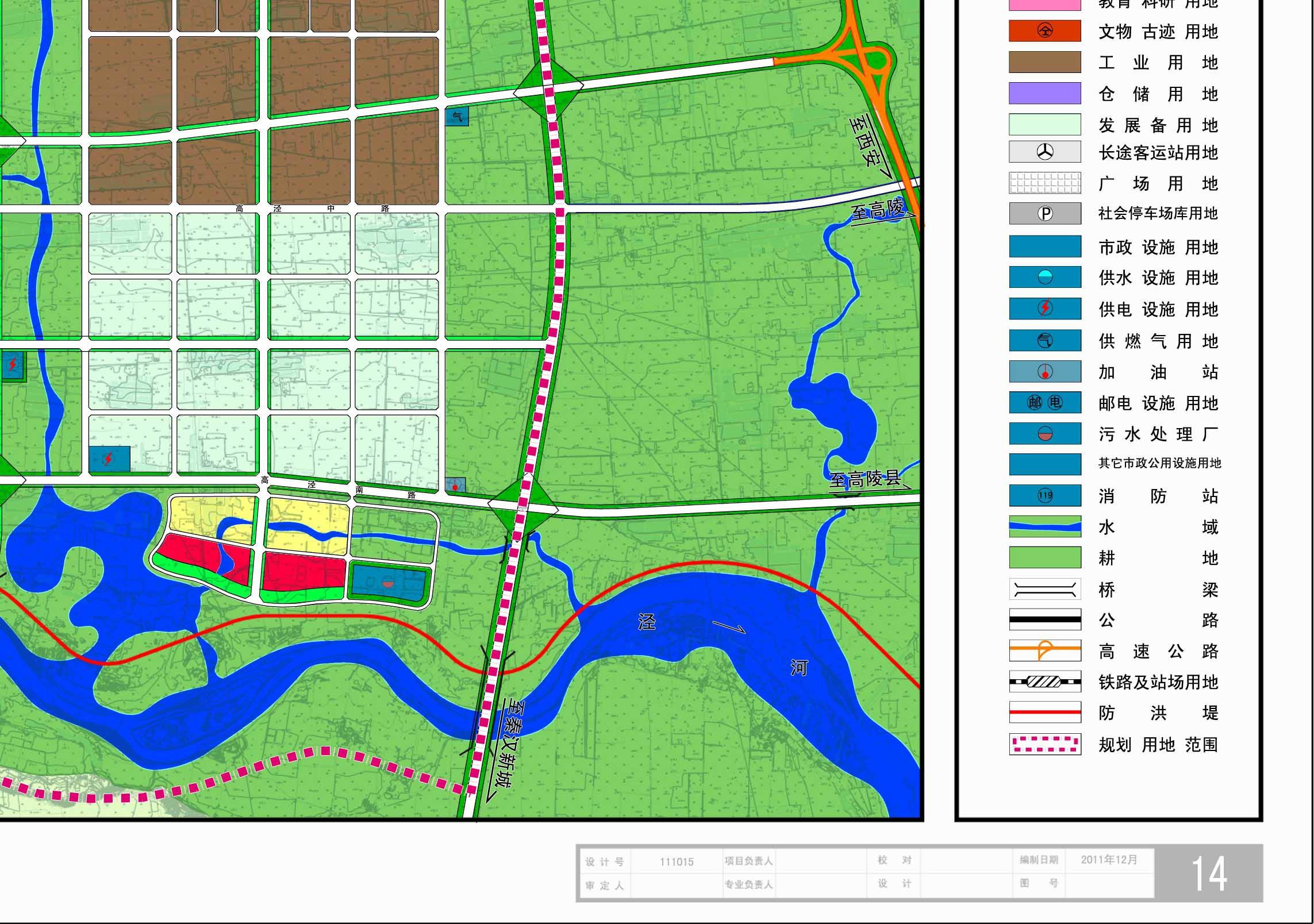Click the 编制日期 field label
This screenshot has height=924, width=1314.
[1039, 860]
